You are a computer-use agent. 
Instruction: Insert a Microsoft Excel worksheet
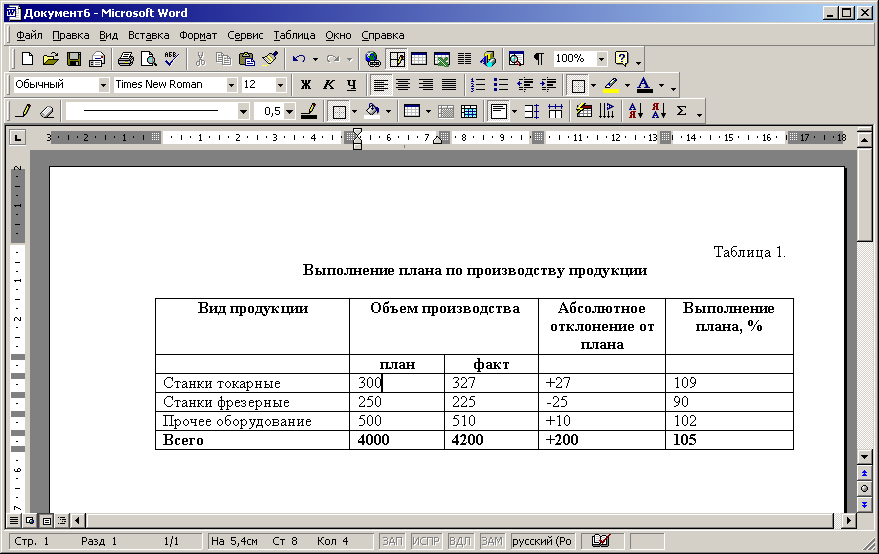pos(442,58)
